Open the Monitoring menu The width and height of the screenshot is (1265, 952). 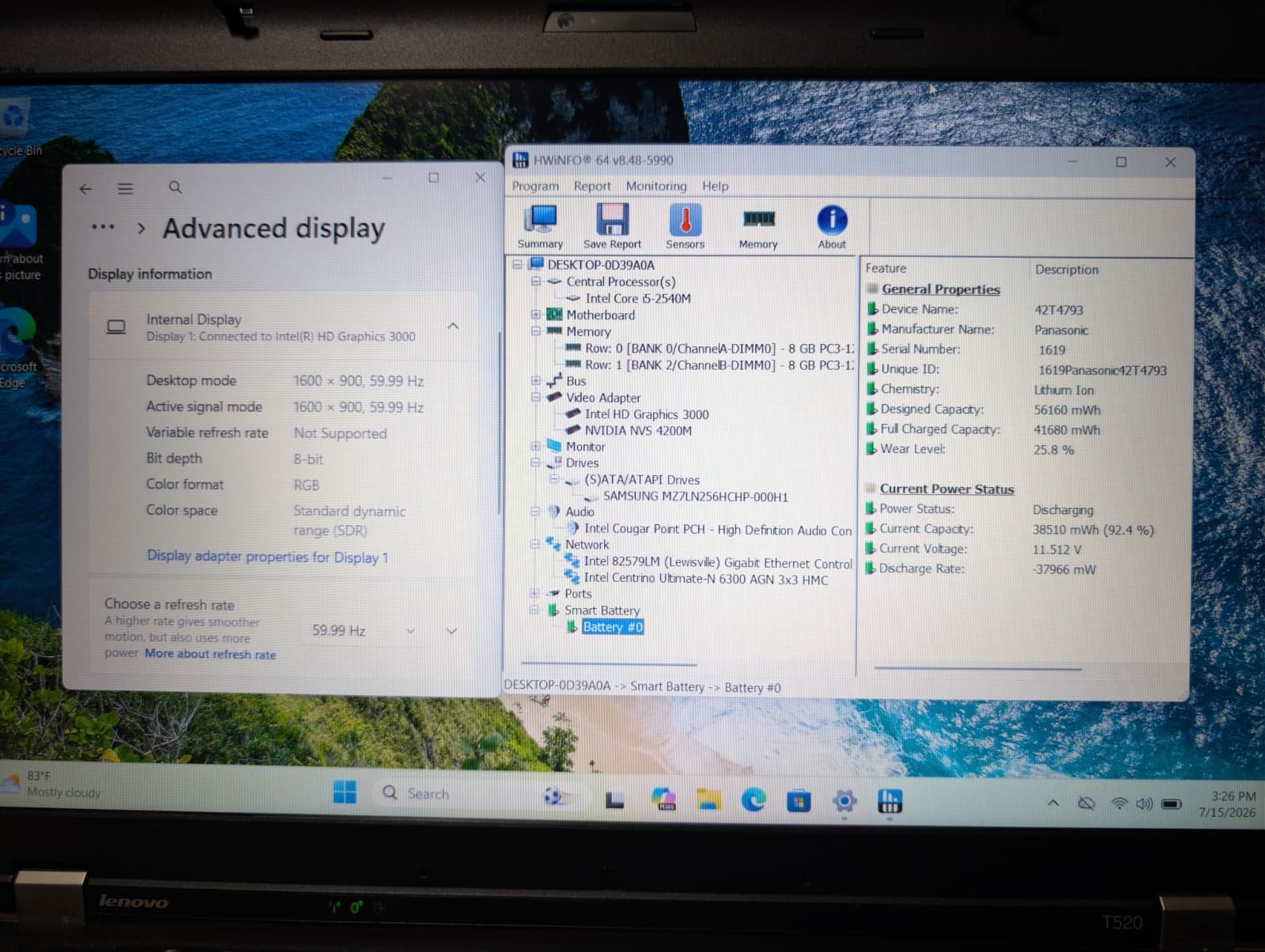pyautogui.click(x=656, y=186)
